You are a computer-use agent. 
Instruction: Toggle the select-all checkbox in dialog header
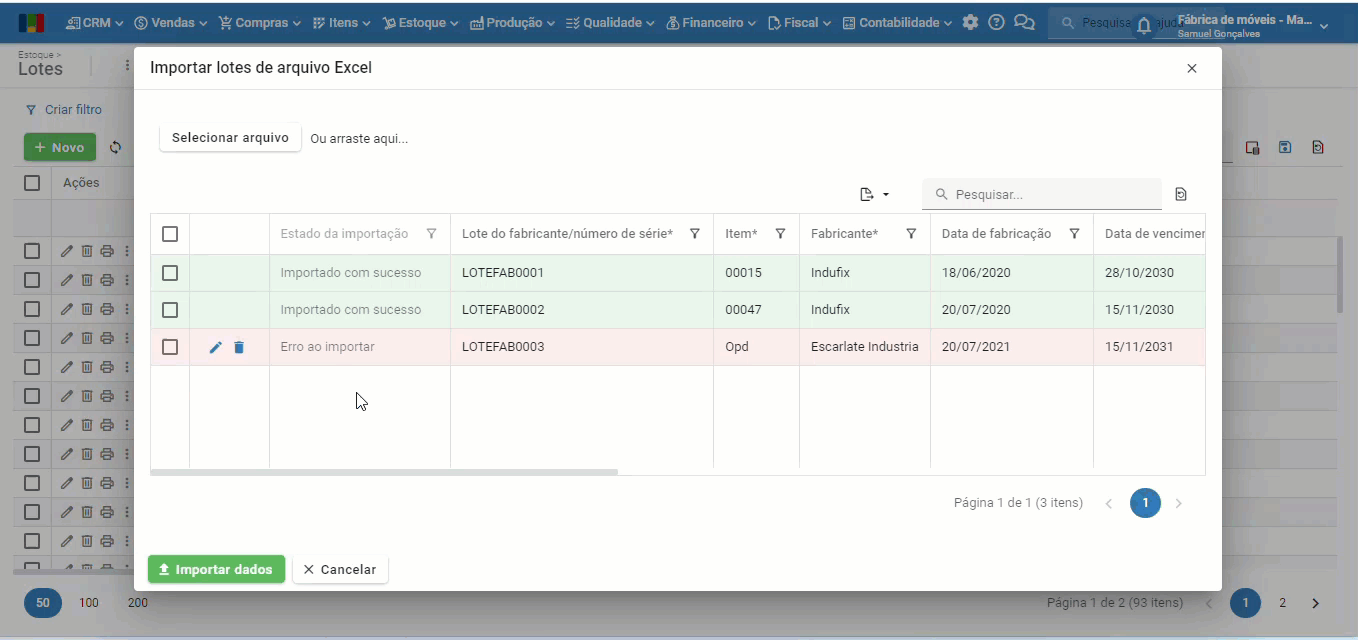point(170,234)
